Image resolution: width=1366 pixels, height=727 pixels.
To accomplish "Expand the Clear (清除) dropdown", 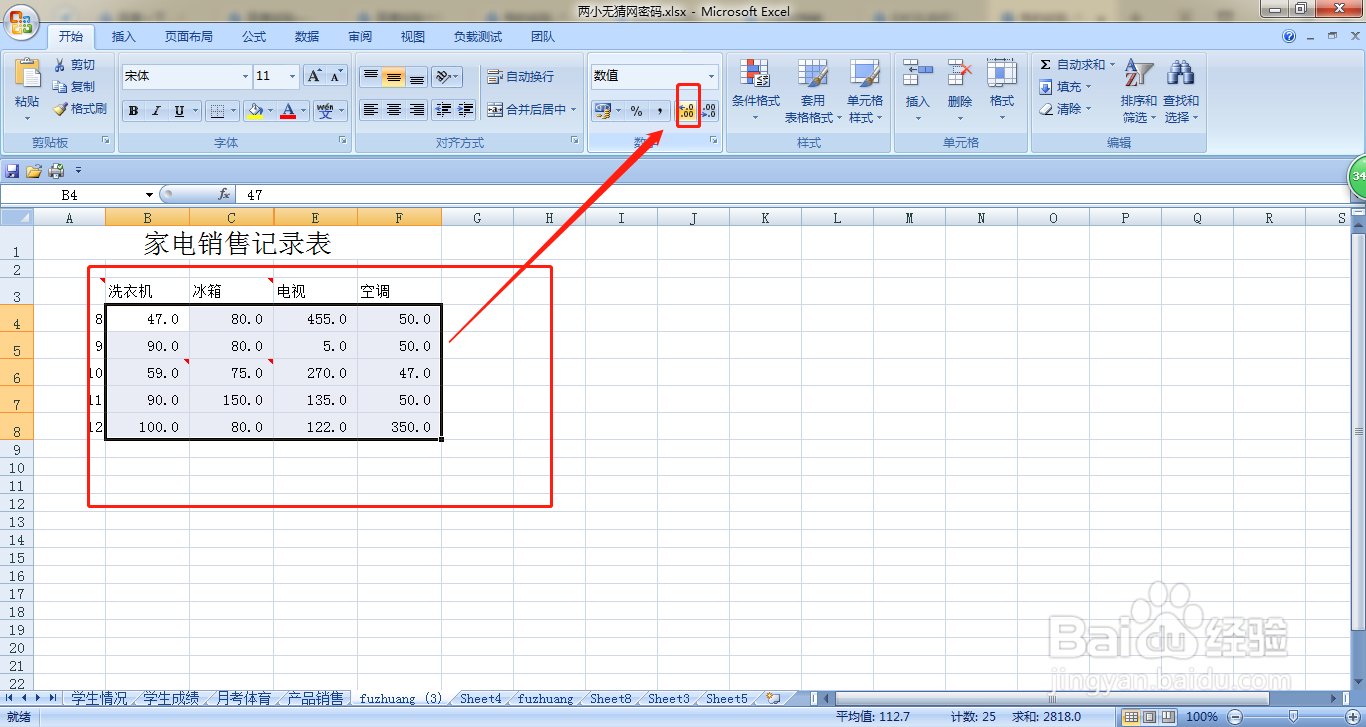I will pos(1089,109).
